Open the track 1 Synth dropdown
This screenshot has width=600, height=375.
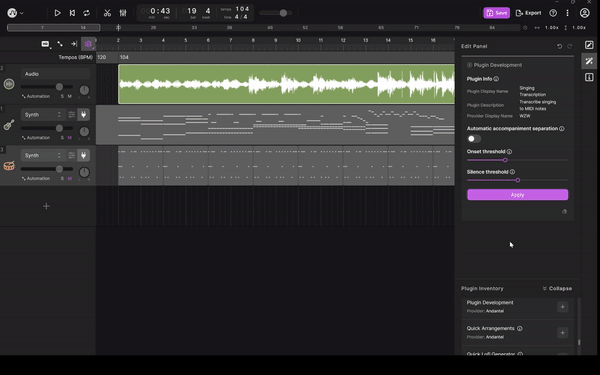click(42, 114)
